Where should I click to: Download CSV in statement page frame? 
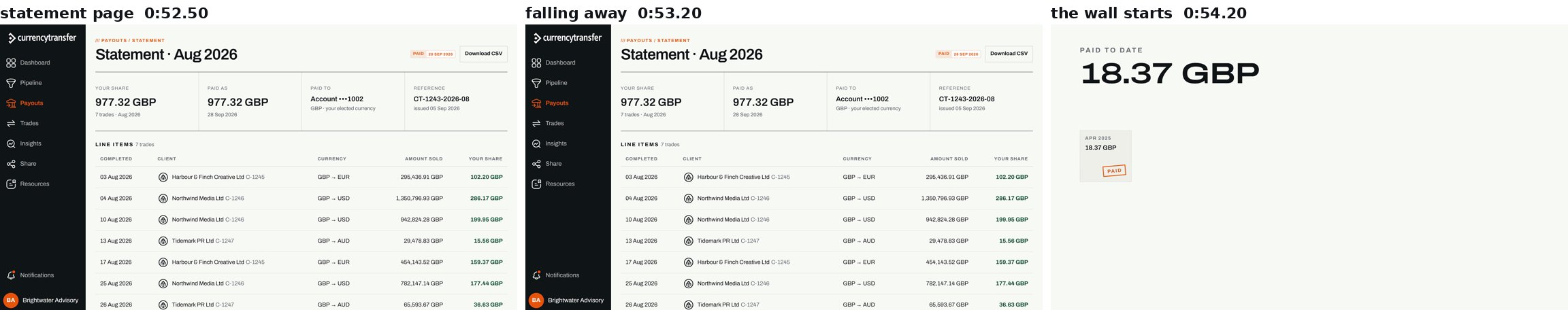point(483,54)
